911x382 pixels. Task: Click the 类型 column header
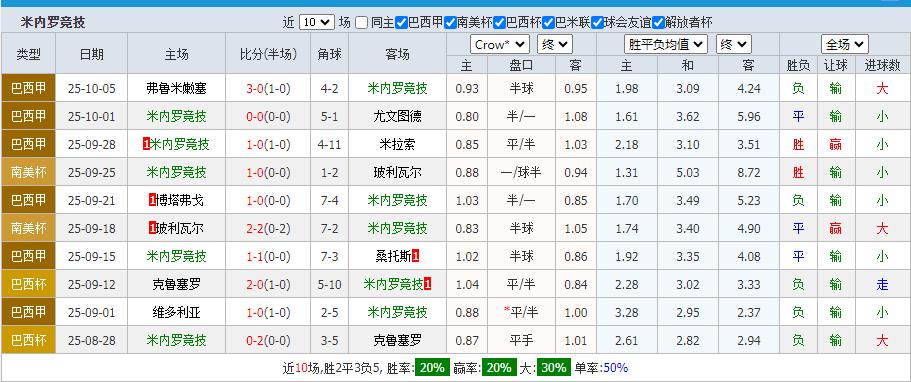28,54
